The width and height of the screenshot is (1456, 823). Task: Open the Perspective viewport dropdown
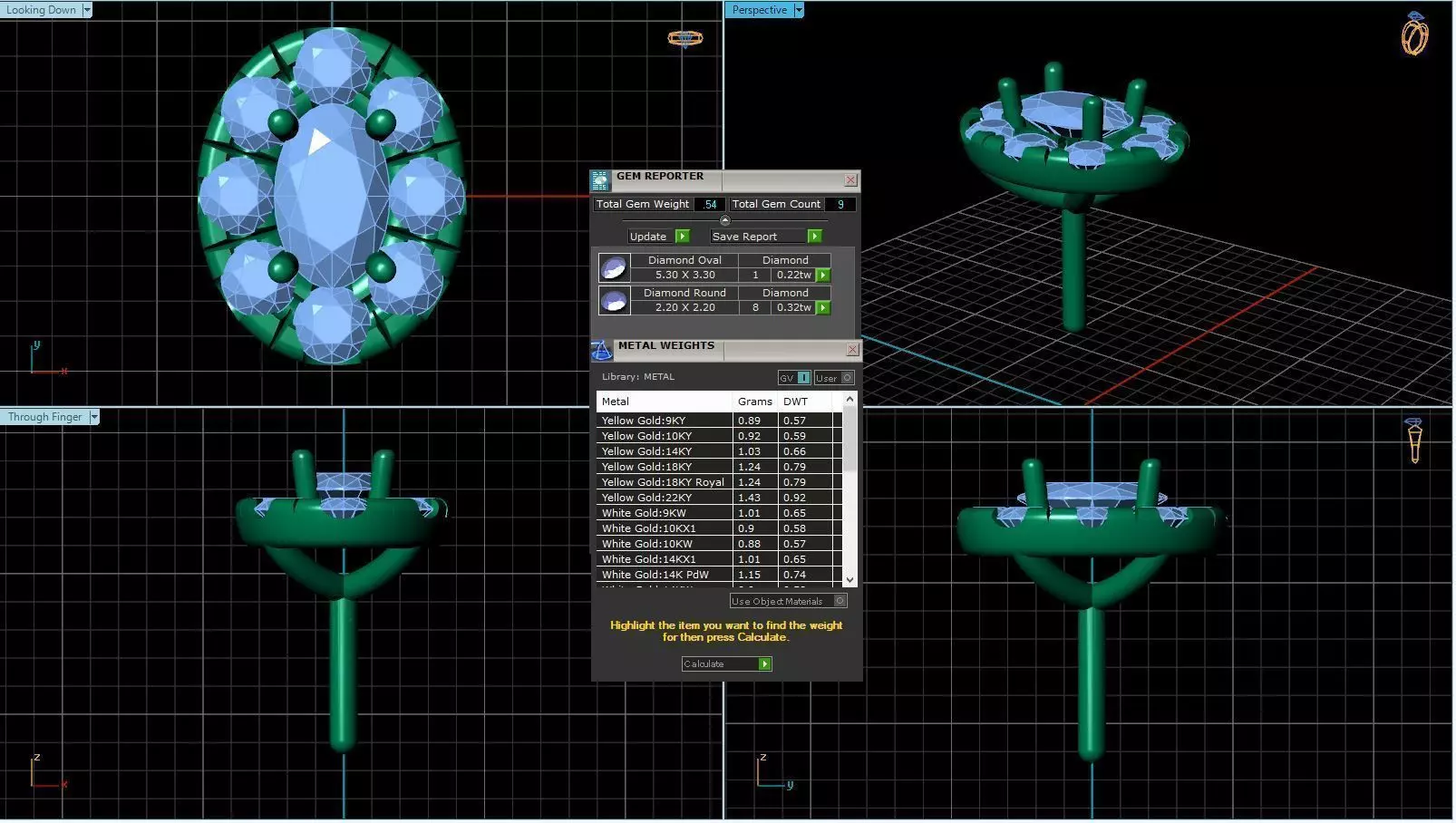799,10
